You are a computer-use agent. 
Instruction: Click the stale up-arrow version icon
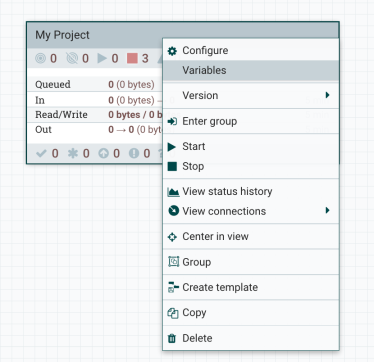103,153
